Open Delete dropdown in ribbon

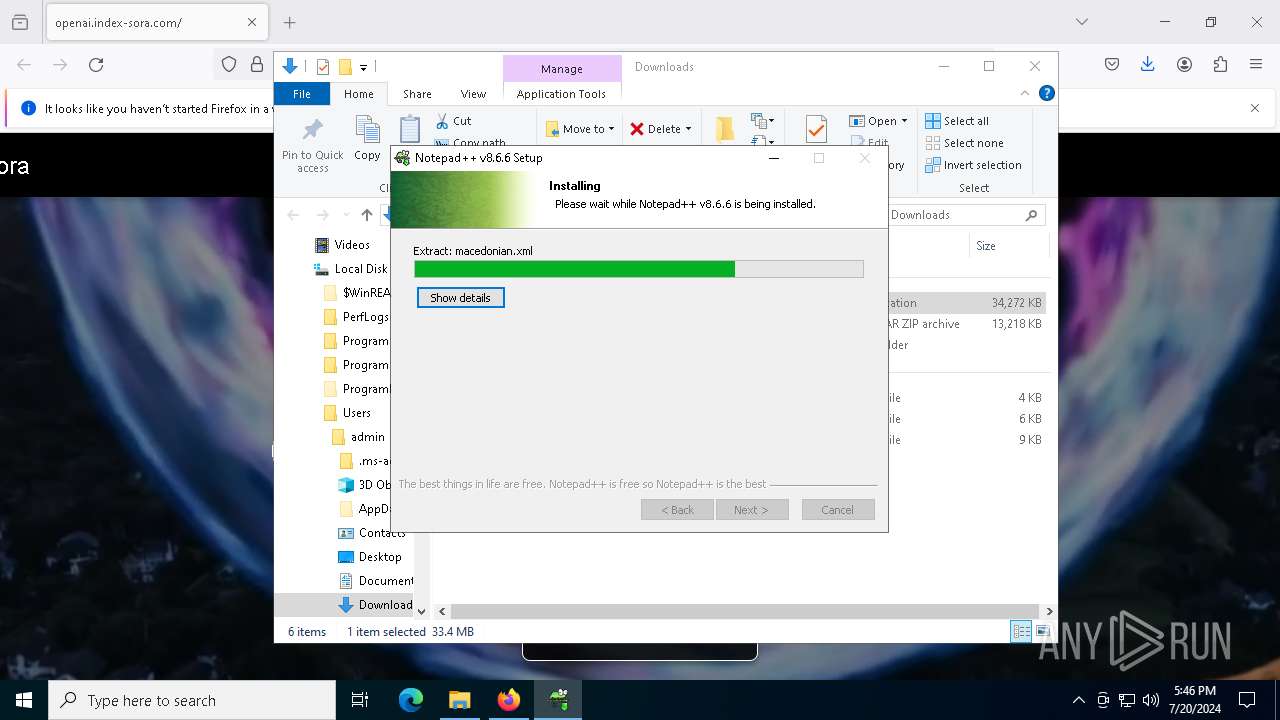(x=661, y=129)
